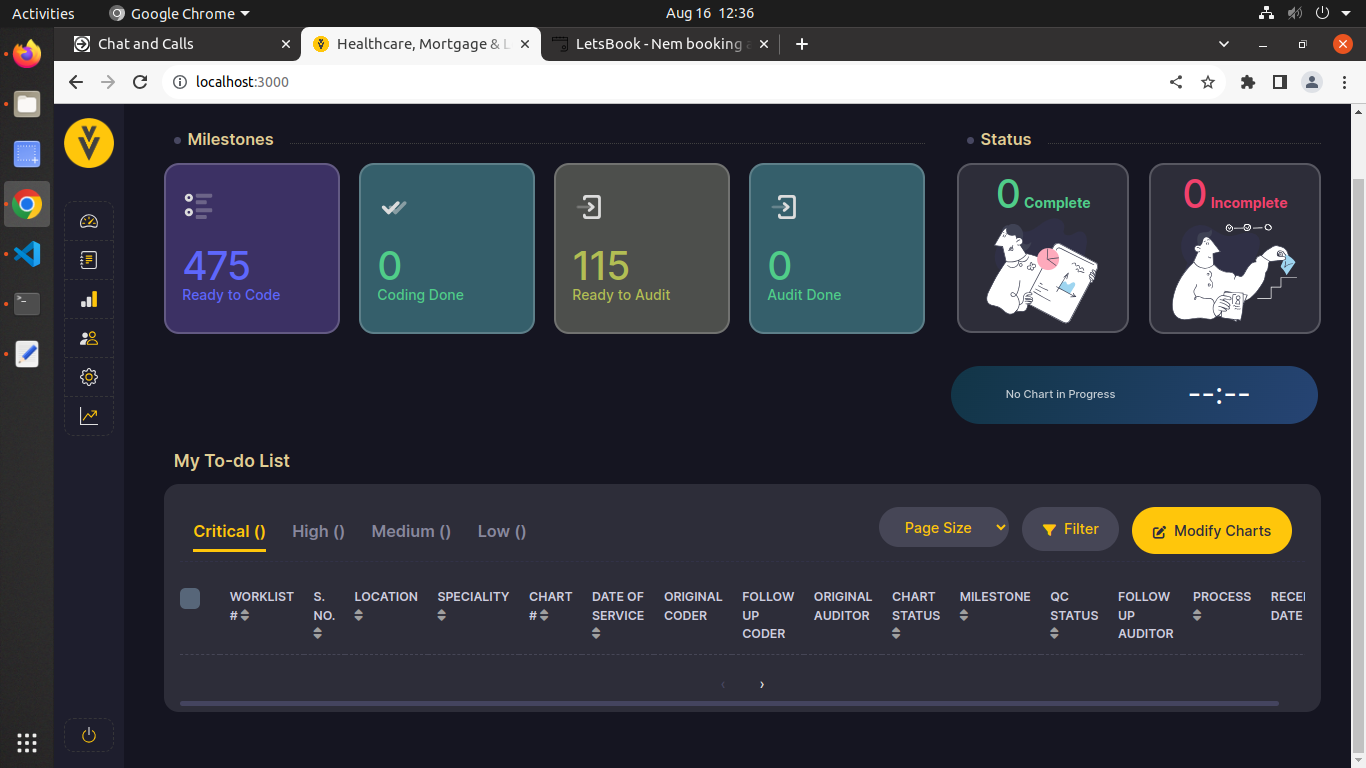Click the table's horizontal scrollbar
Viewport: 1366px width, 768px height.
[x=728, y=704]
